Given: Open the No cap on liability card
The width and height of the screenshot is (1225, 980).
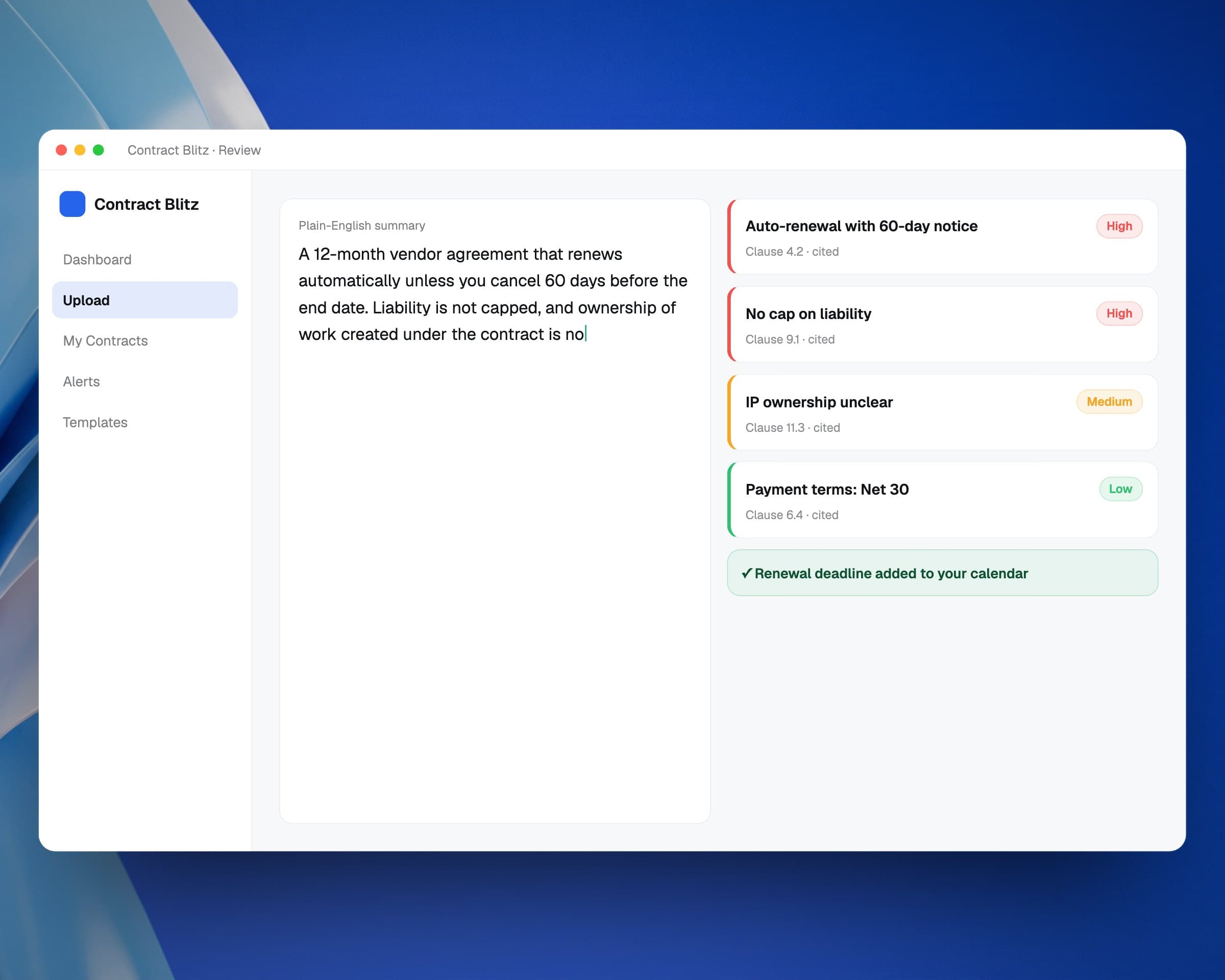Looking at the screenshot, I should pos(943,325).
